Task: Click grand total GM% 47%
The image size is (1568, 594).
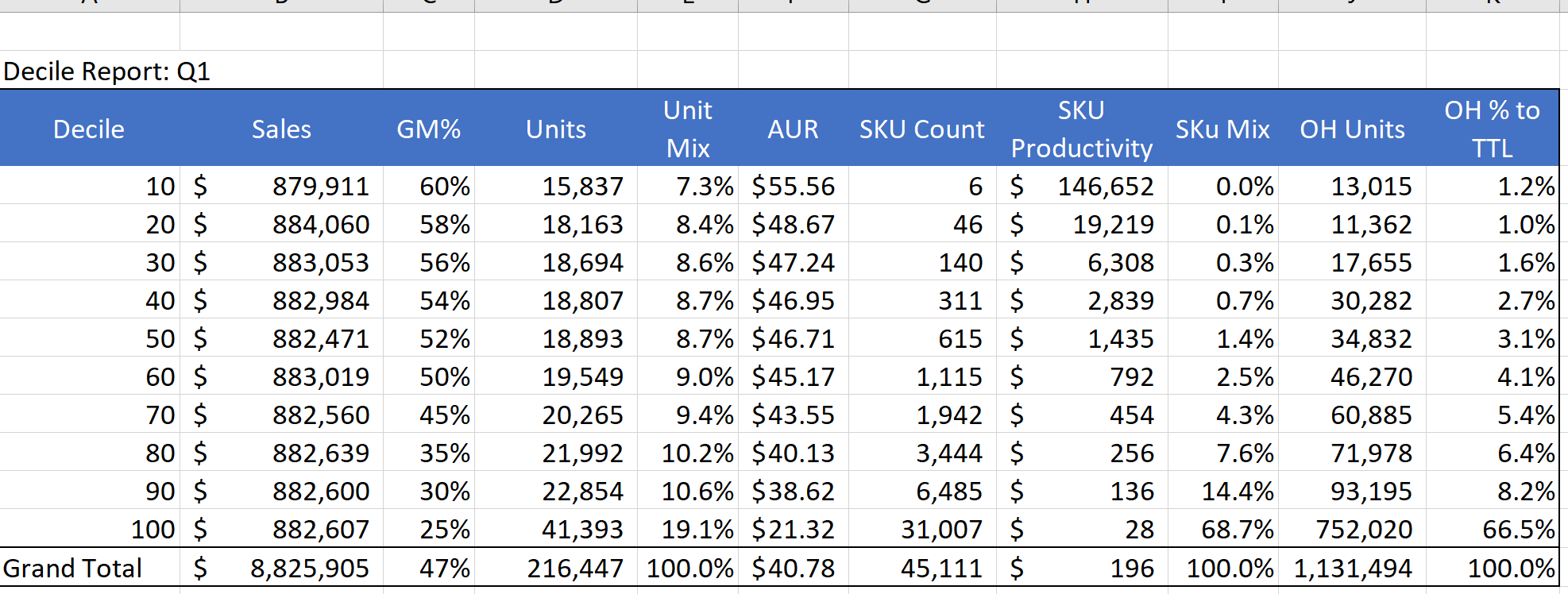Action: coord(429,568)
